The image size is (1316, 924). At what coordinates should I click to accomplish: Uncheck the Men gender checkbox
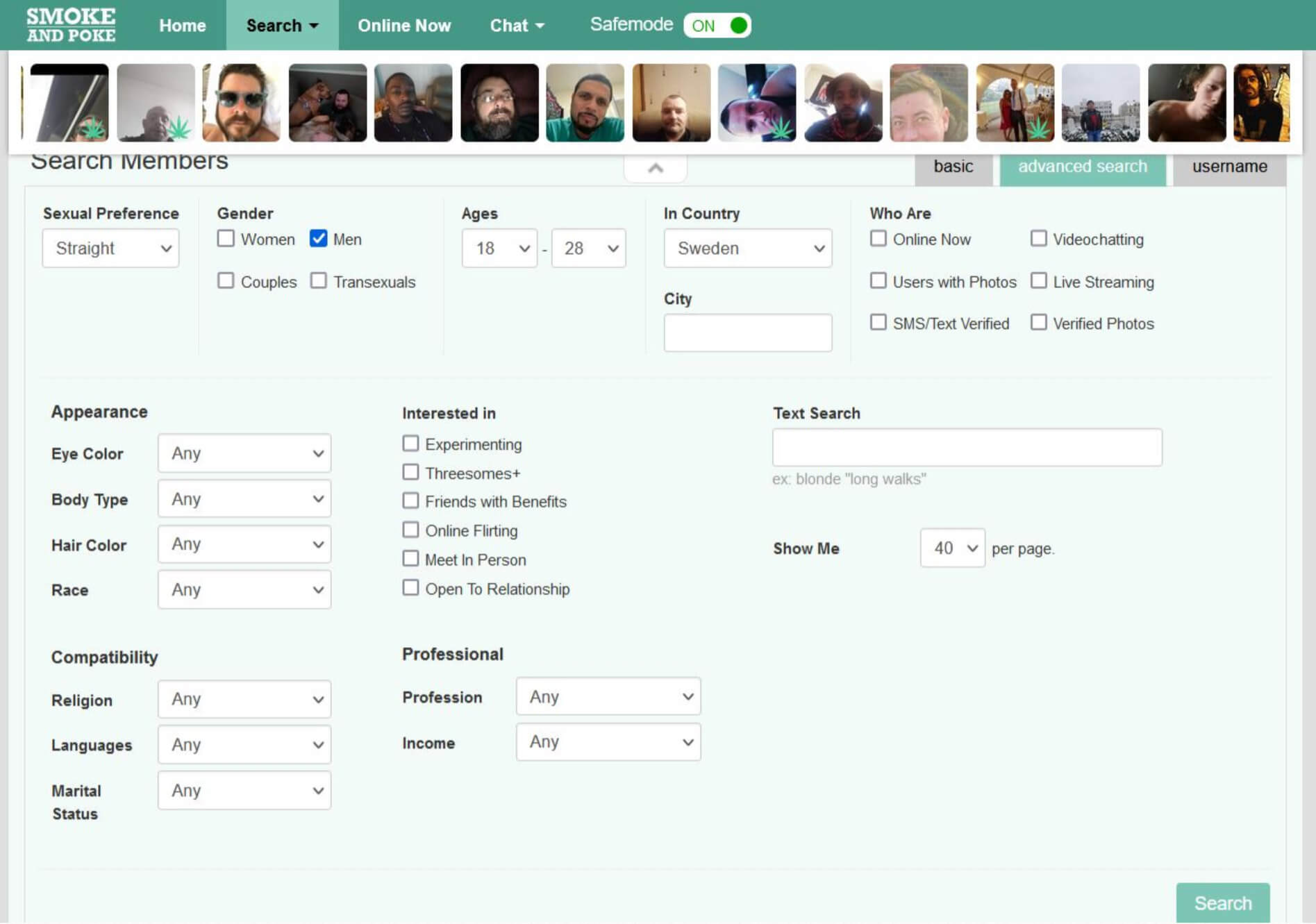click(319, 239)
